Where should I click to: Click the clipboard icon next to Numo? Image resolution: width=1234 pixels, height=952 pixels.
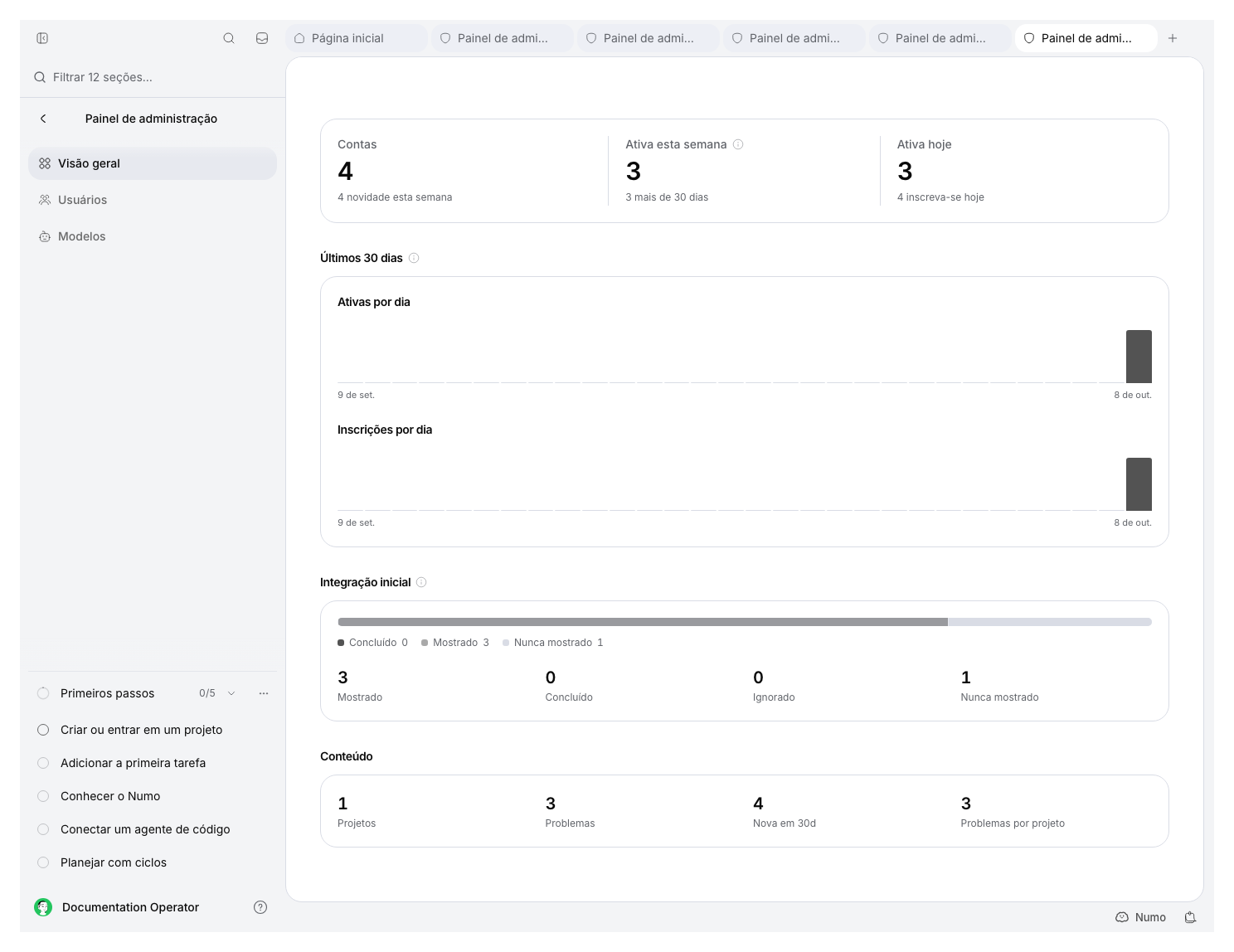pos(1191,917)
